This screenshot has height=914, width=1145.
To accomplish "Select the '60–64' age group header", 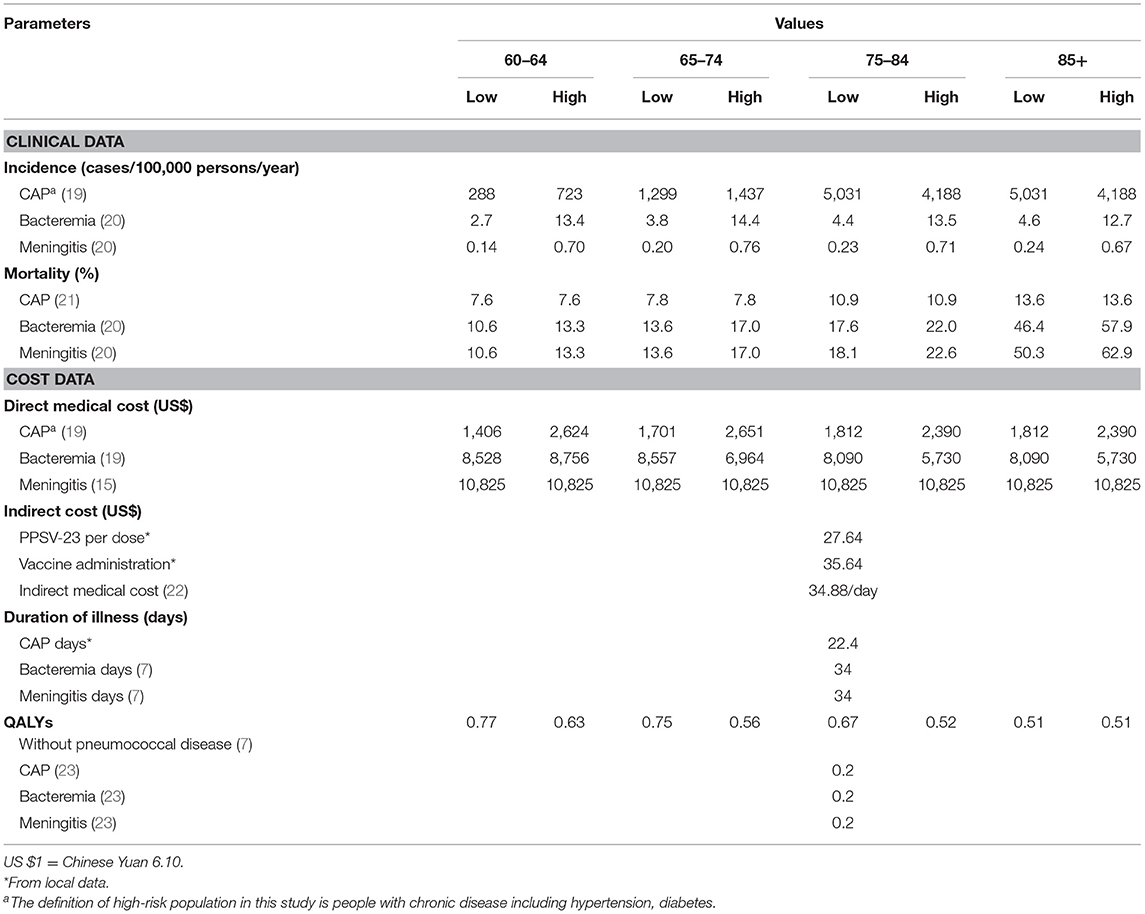I will 525,60.
